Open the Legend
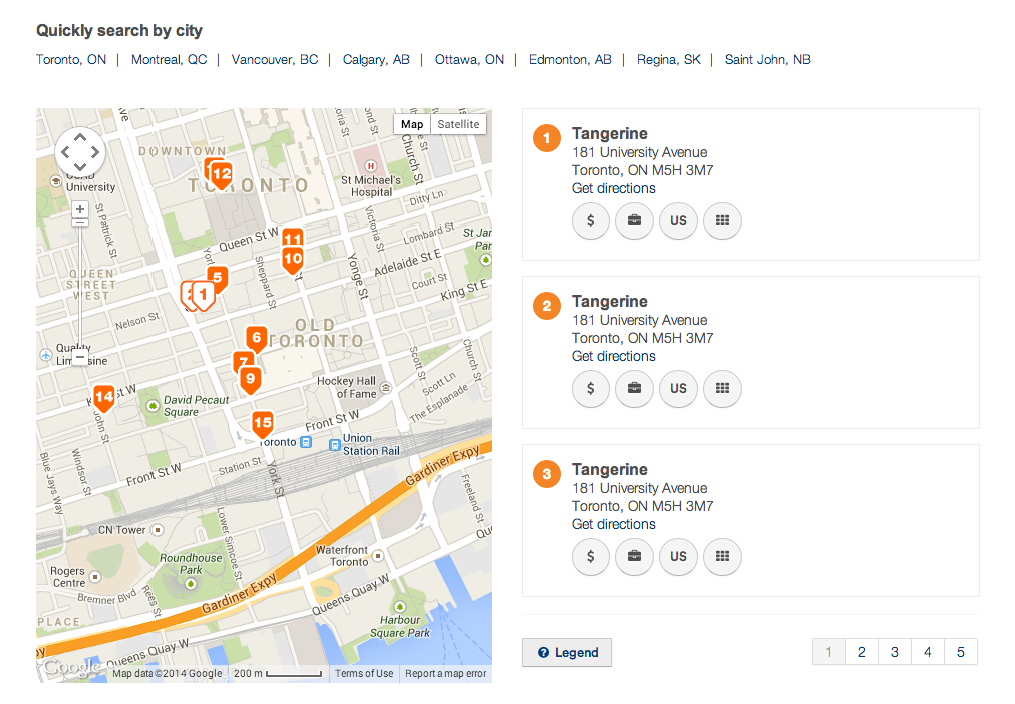This screenshot has height=704, width=1015. click(x=567, y=652)
